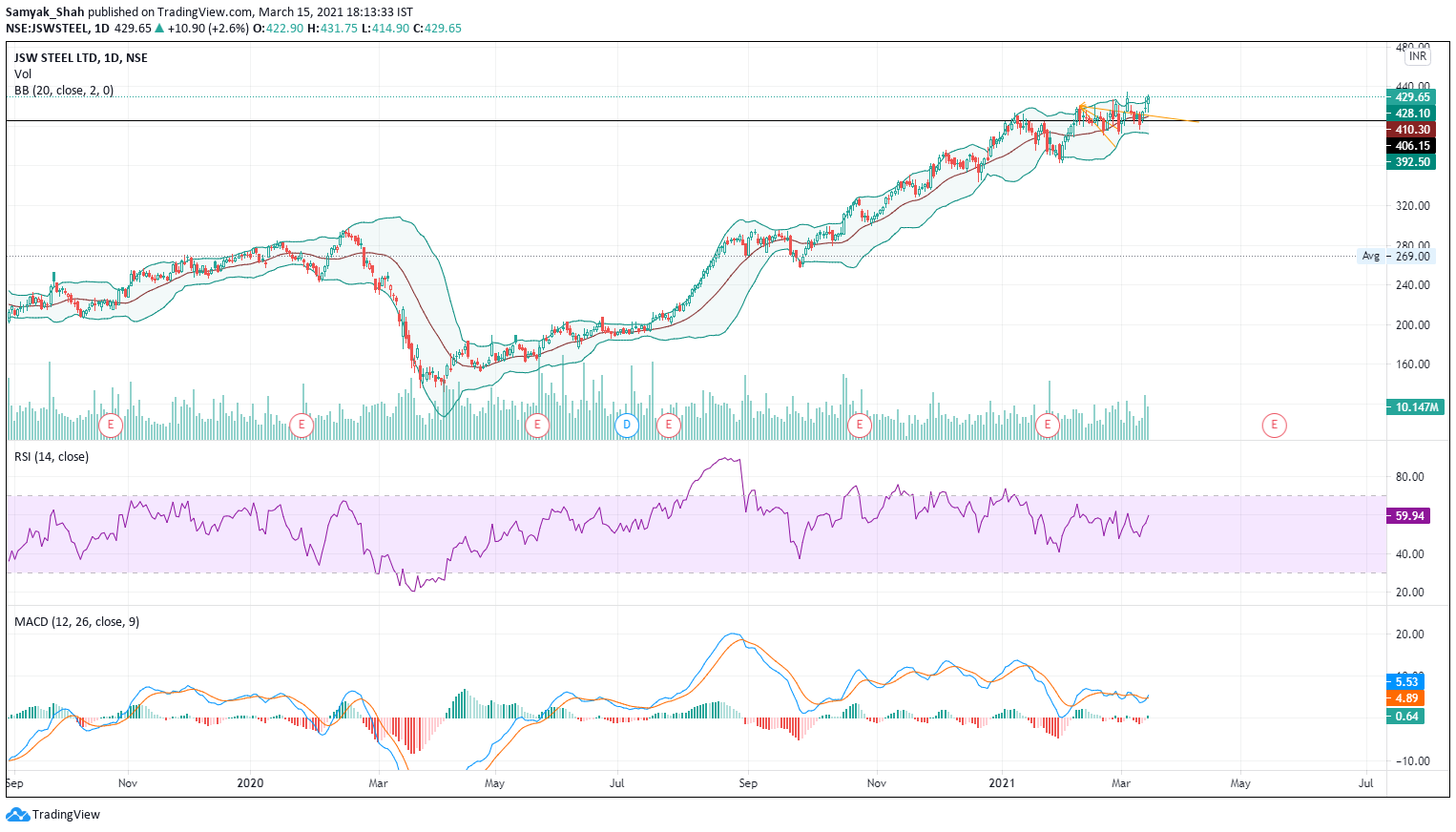Click the INR currency label

click(1418, 56)
